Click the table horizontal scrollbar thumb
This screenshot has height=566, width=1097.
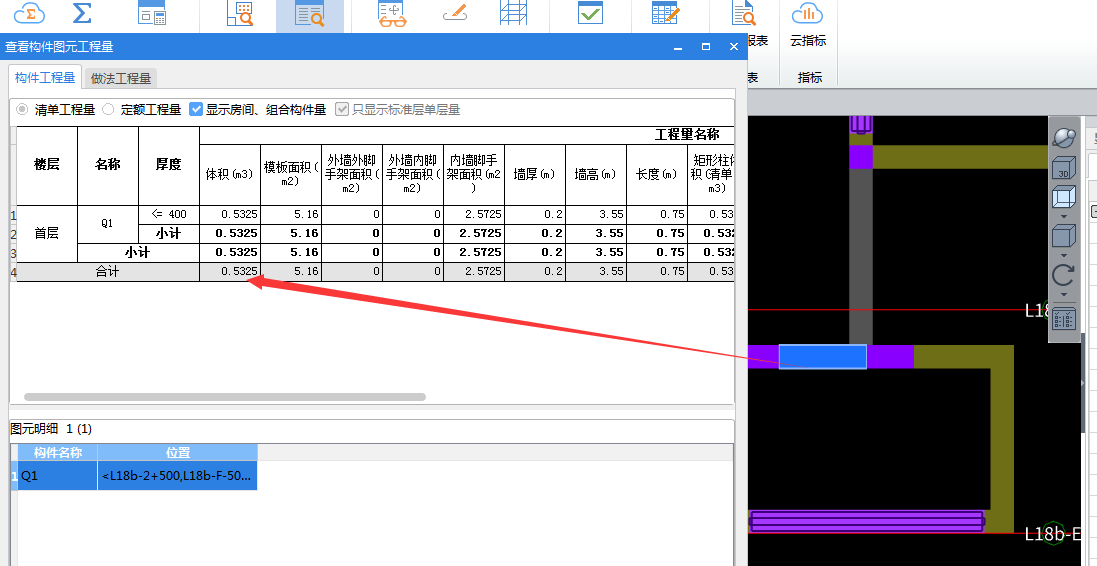click(225, 397)
